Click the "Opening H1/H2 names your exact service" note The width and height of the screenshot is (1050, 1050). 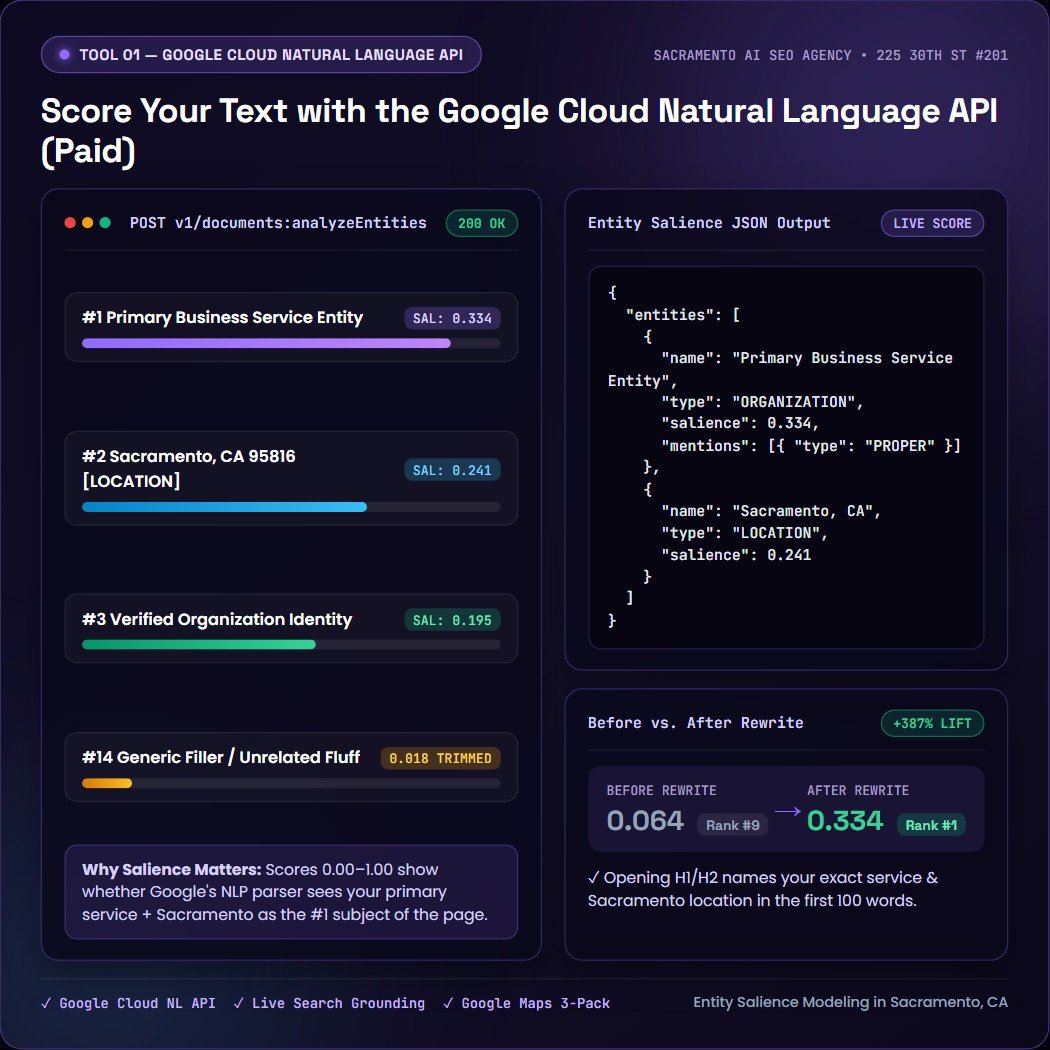pos(763,889)
